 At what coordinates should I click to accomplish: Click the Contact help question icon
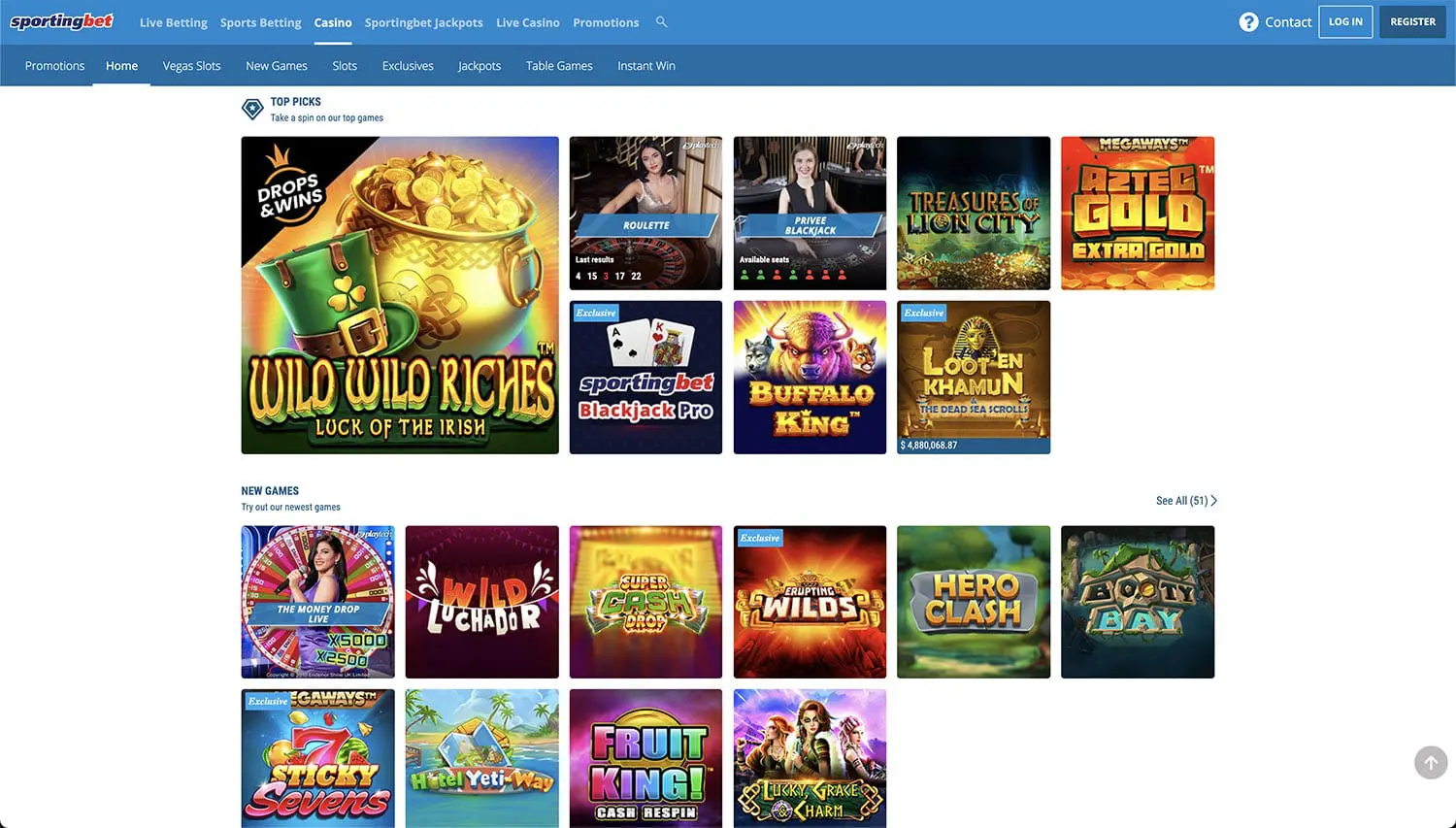[x=1248, y=21]
